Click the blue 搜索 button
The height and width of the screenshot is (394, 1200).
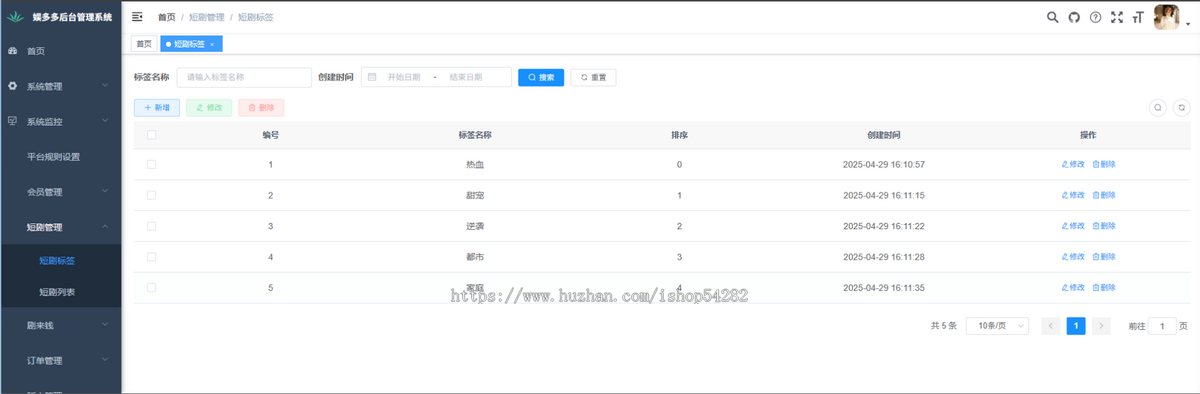(x=541, y=77)
